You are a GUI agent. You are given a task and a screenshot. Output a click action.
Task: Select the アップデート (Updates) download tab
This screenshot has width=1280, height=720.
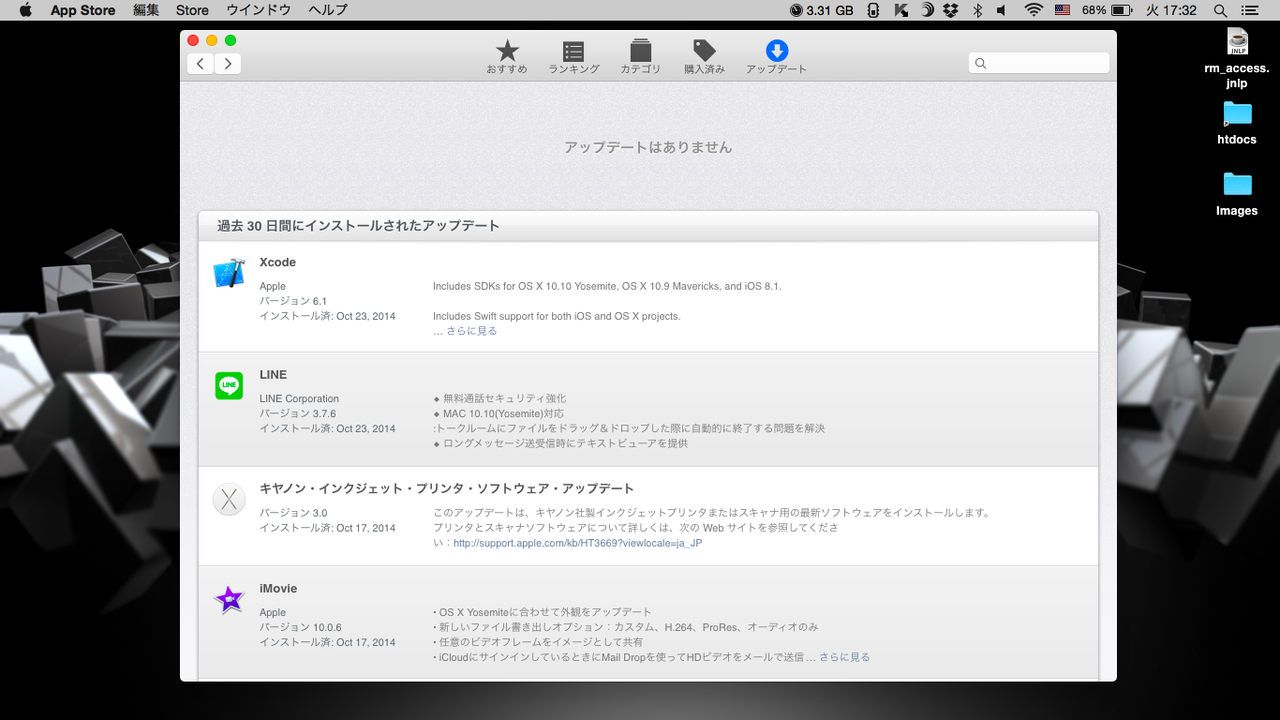pos(776,57)
